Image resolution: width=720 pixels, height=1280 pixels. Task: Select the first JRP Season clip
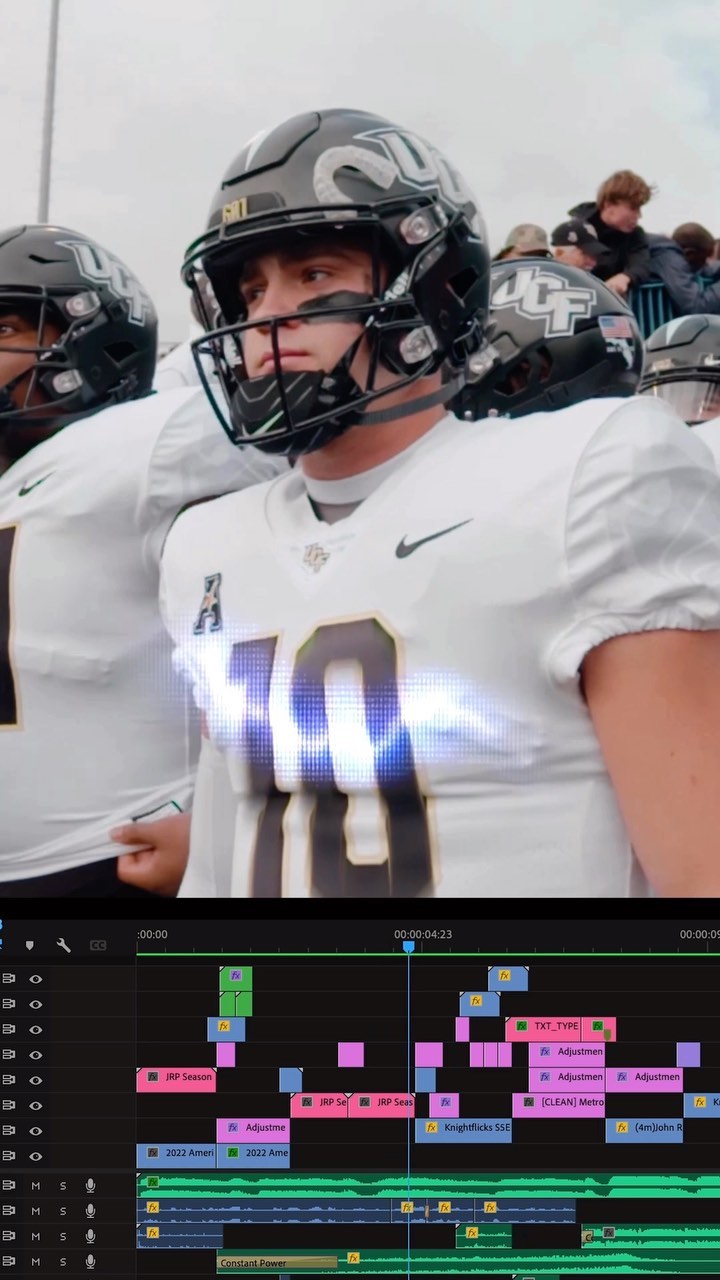coord(176,1077)
